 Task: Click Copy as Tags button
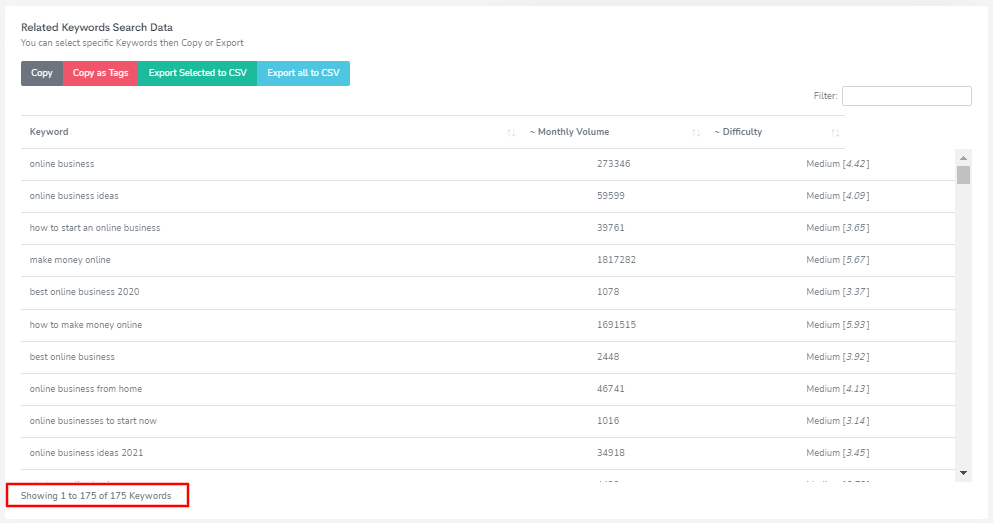coord(100,73)
